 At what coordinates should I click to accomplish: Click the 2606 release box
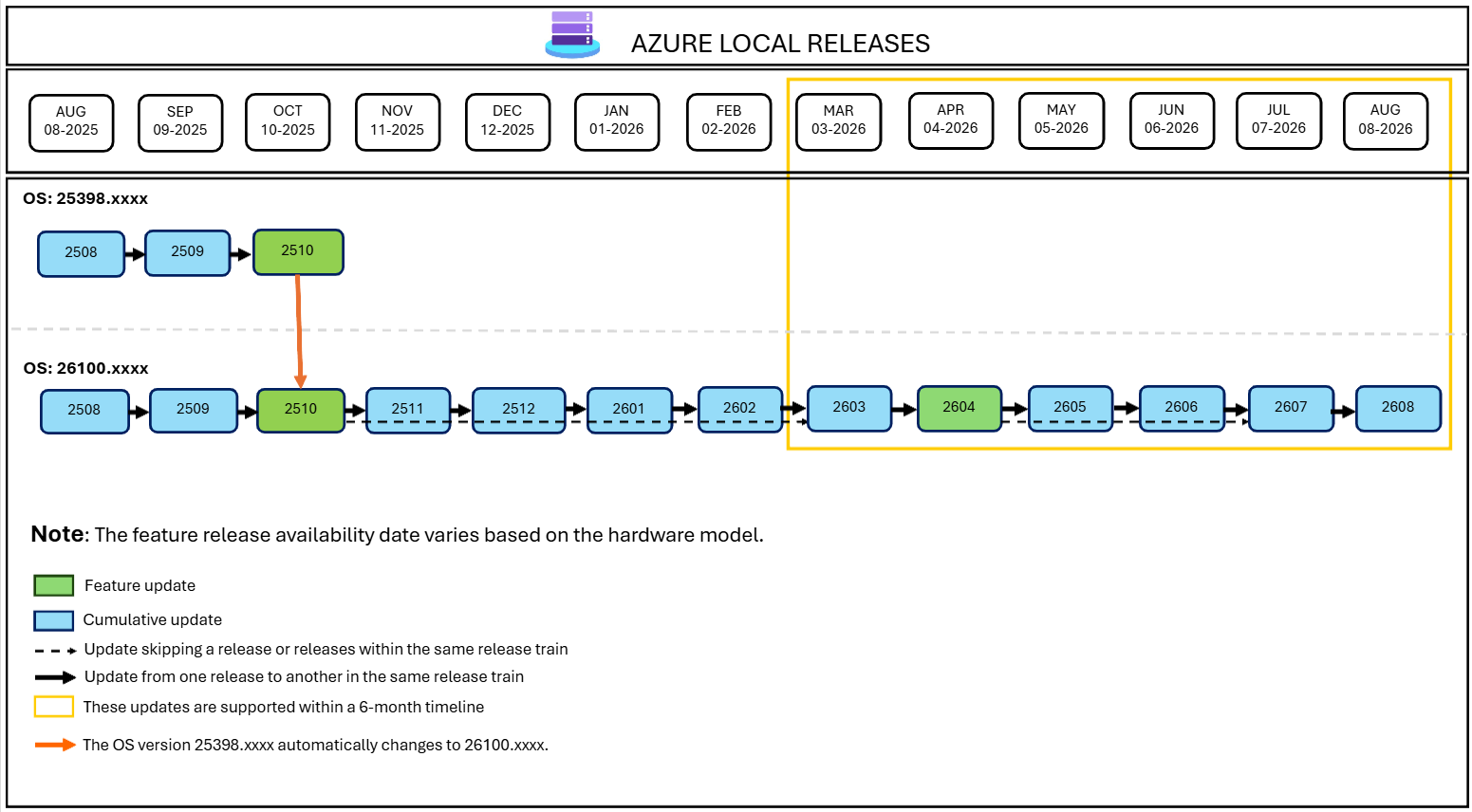tap(1182, 408)
